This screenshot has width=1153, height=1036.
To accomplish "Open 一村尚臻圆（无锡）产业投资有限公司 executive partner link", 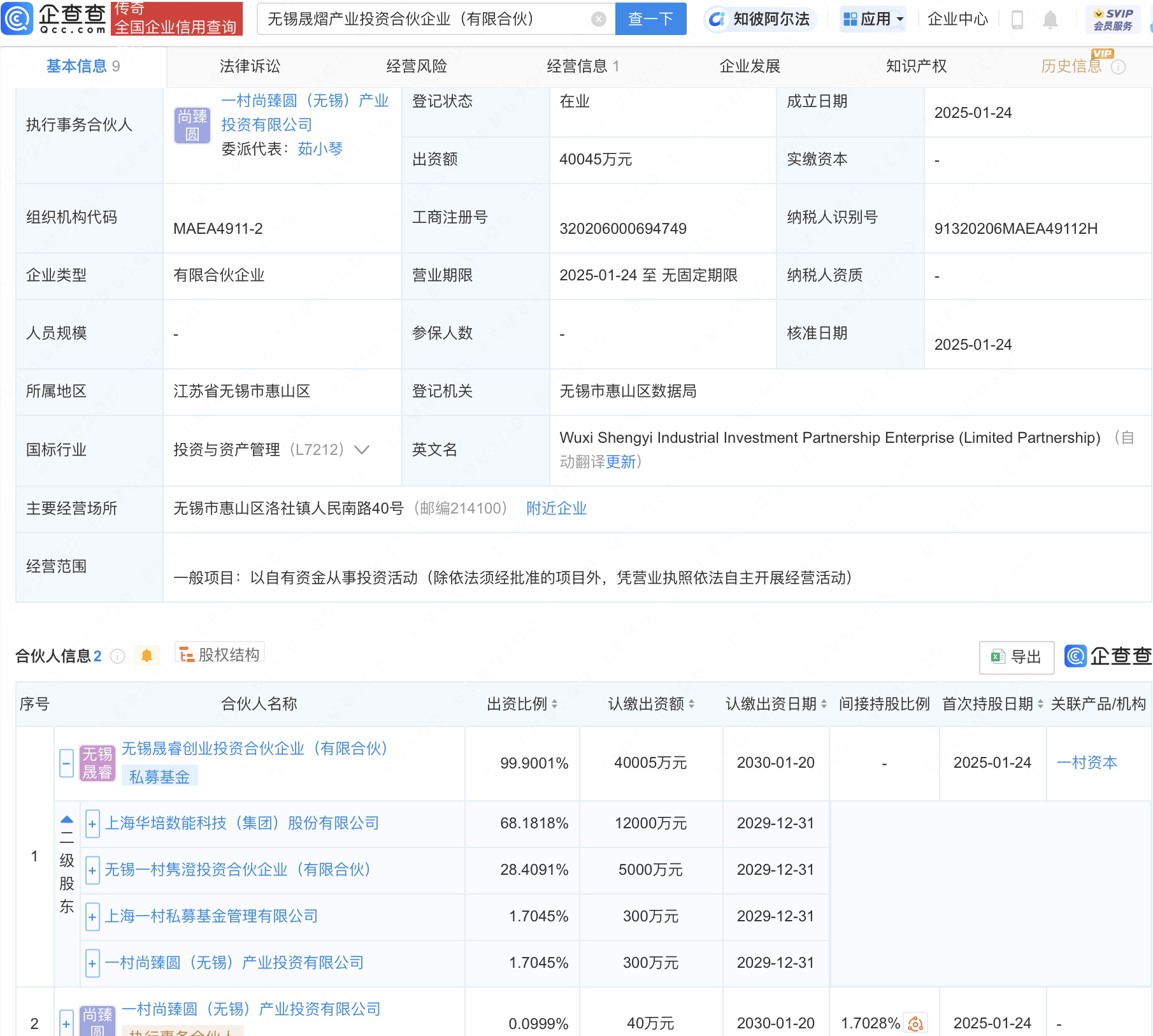I will [x=304, y=113].
